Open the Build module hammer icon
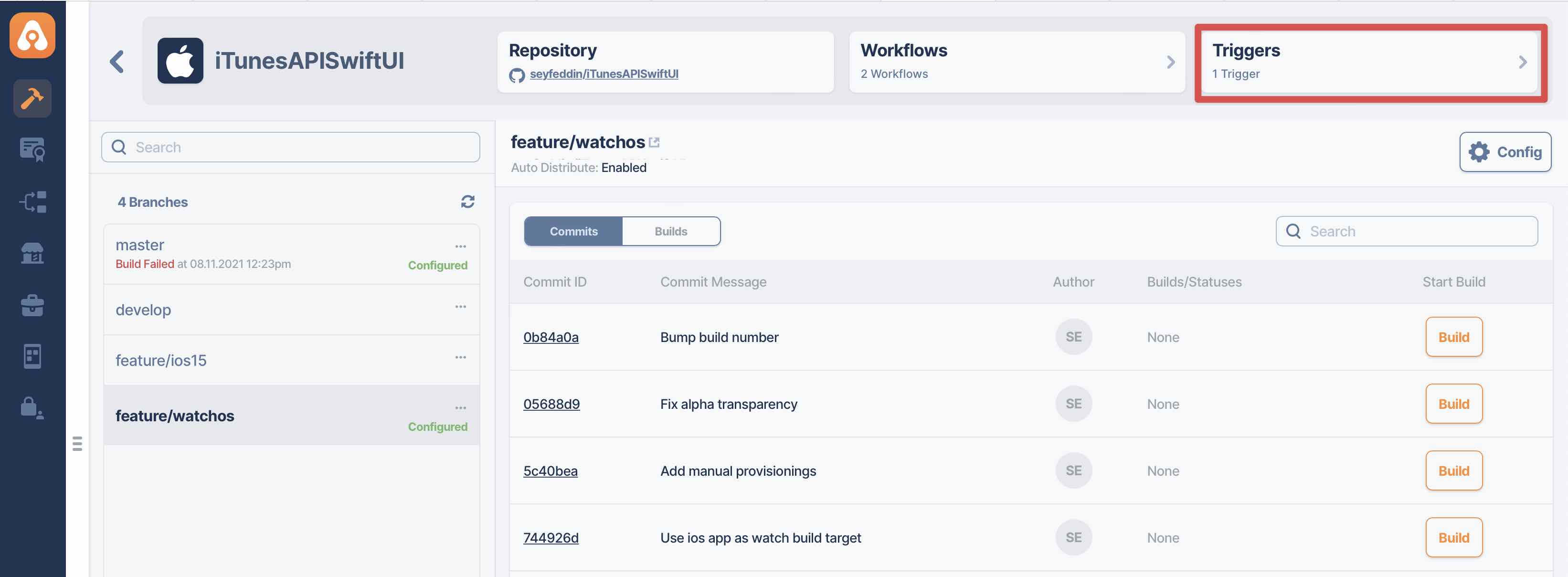The image size is (1568, 577). [x=32, y=98]
